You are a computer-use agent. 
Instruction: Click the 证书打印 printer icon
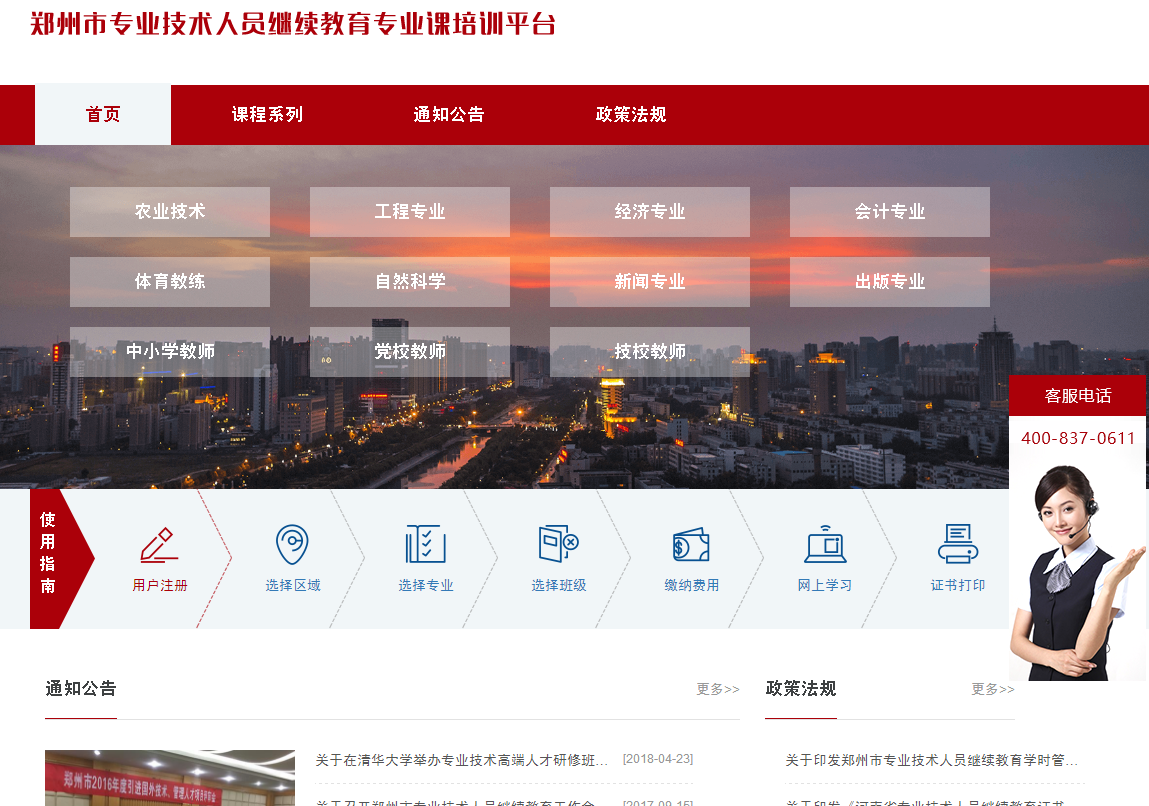point(957,545)
